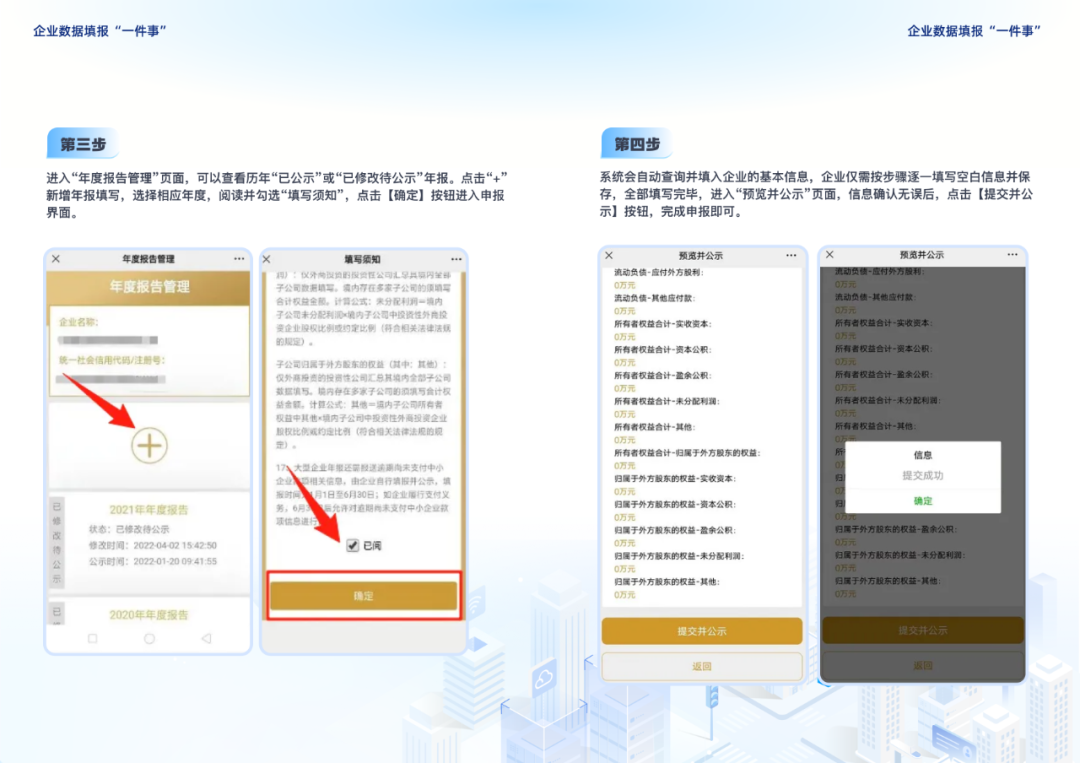This screenshot has height=763, width=1080.
Task: Tap the Android square recents icon
Action: 92,639
